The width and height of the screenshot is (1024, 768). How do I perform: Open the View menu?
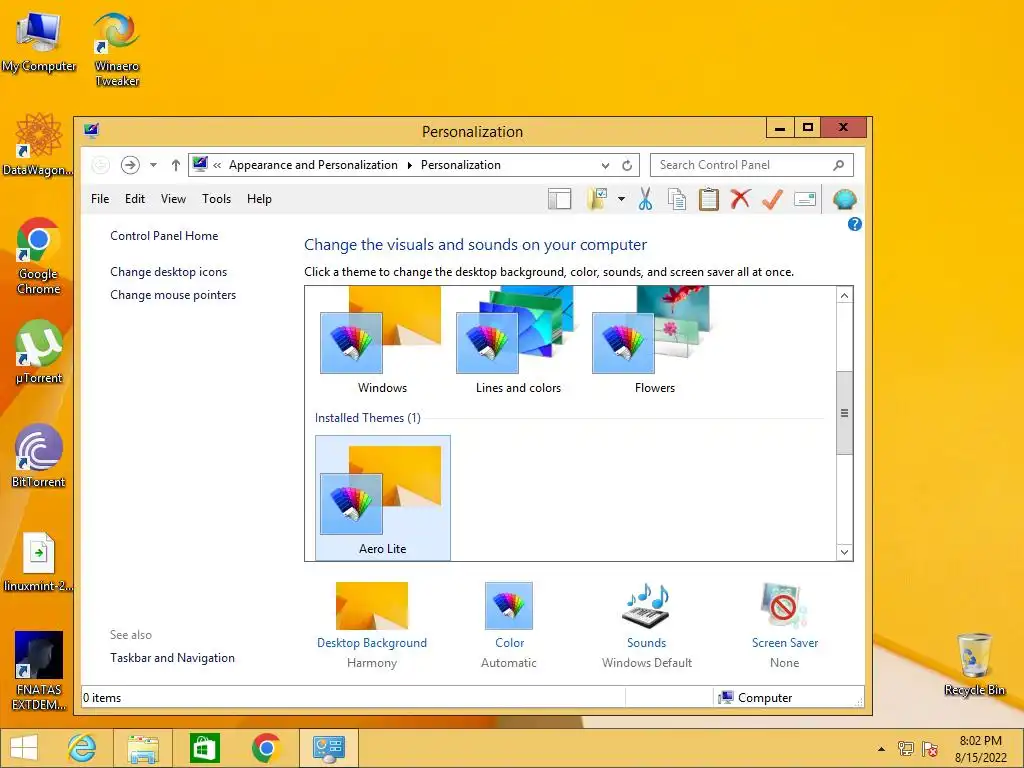coord(173,199)
